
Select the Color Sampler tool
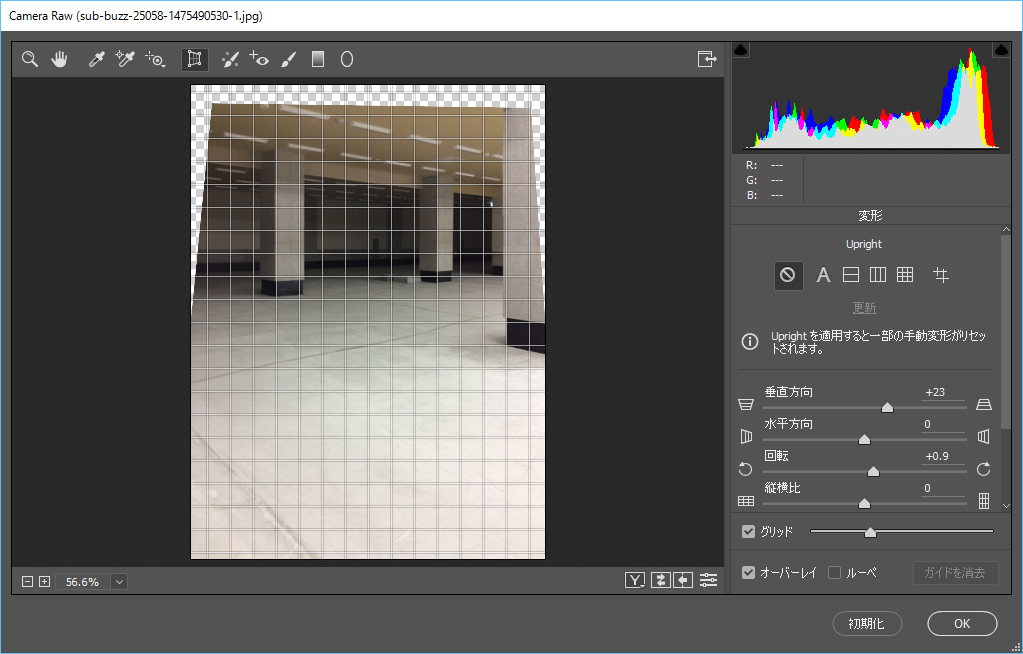pos(125,59)
